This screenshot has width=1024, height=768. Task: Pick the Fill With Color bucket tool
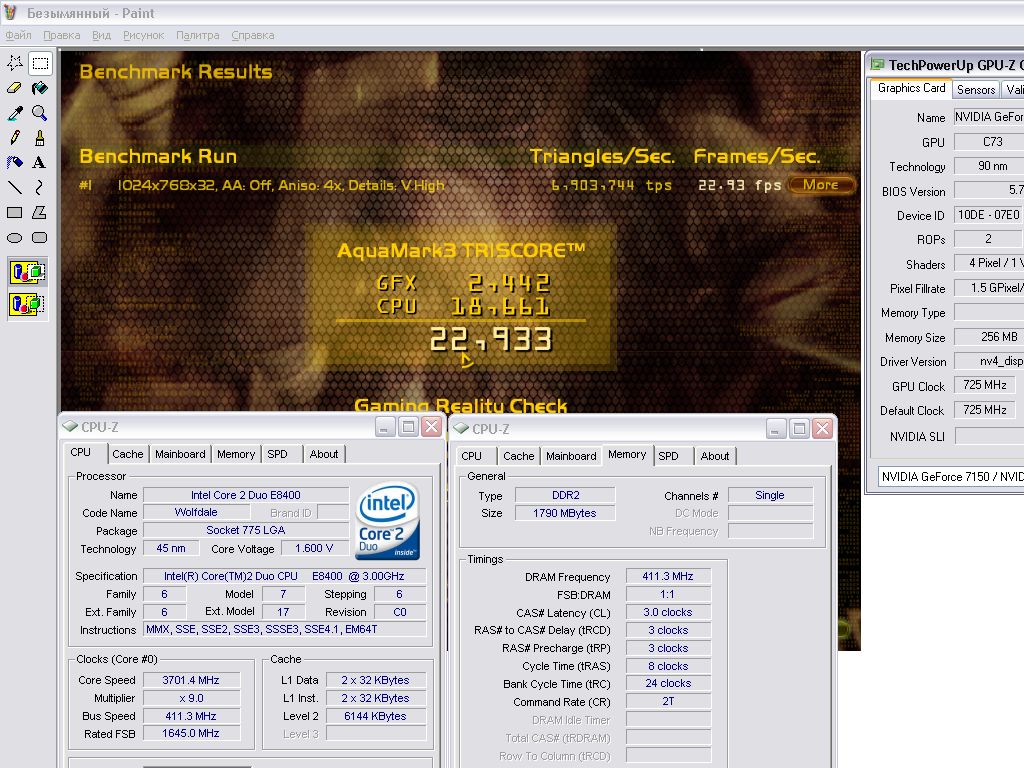pyautogui.click(x=40, y=88)
